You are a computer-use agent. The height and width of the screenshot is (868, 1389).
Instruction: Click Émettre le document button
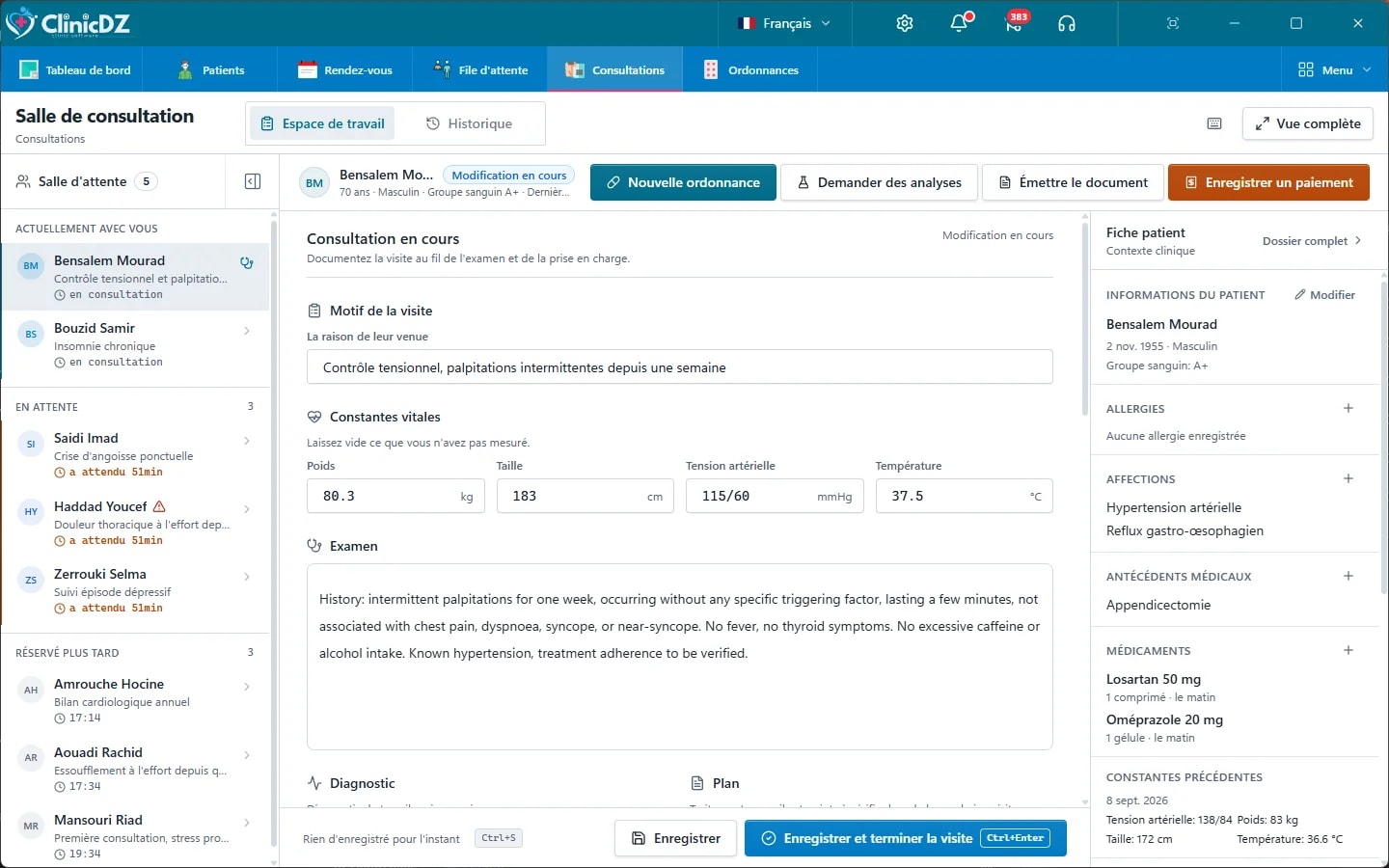click(x=1073, y=182)
